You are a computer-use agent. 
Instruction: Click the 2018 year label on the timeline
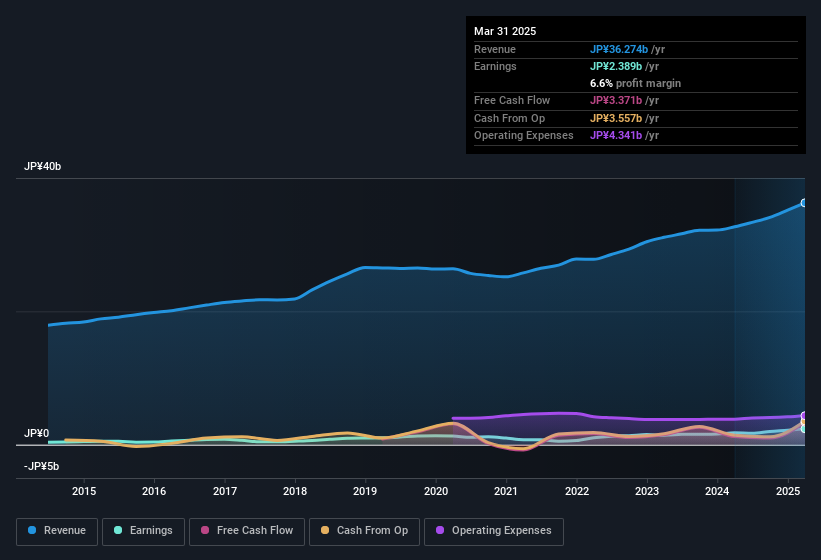click(x=295, y=491)
